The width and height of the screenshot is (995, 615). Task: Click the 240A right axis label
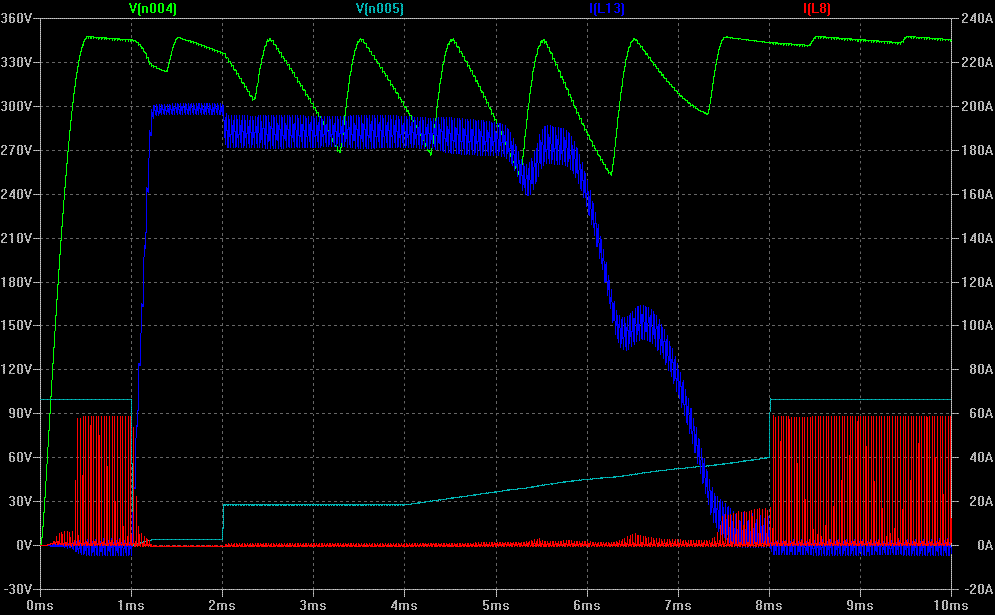977,18
